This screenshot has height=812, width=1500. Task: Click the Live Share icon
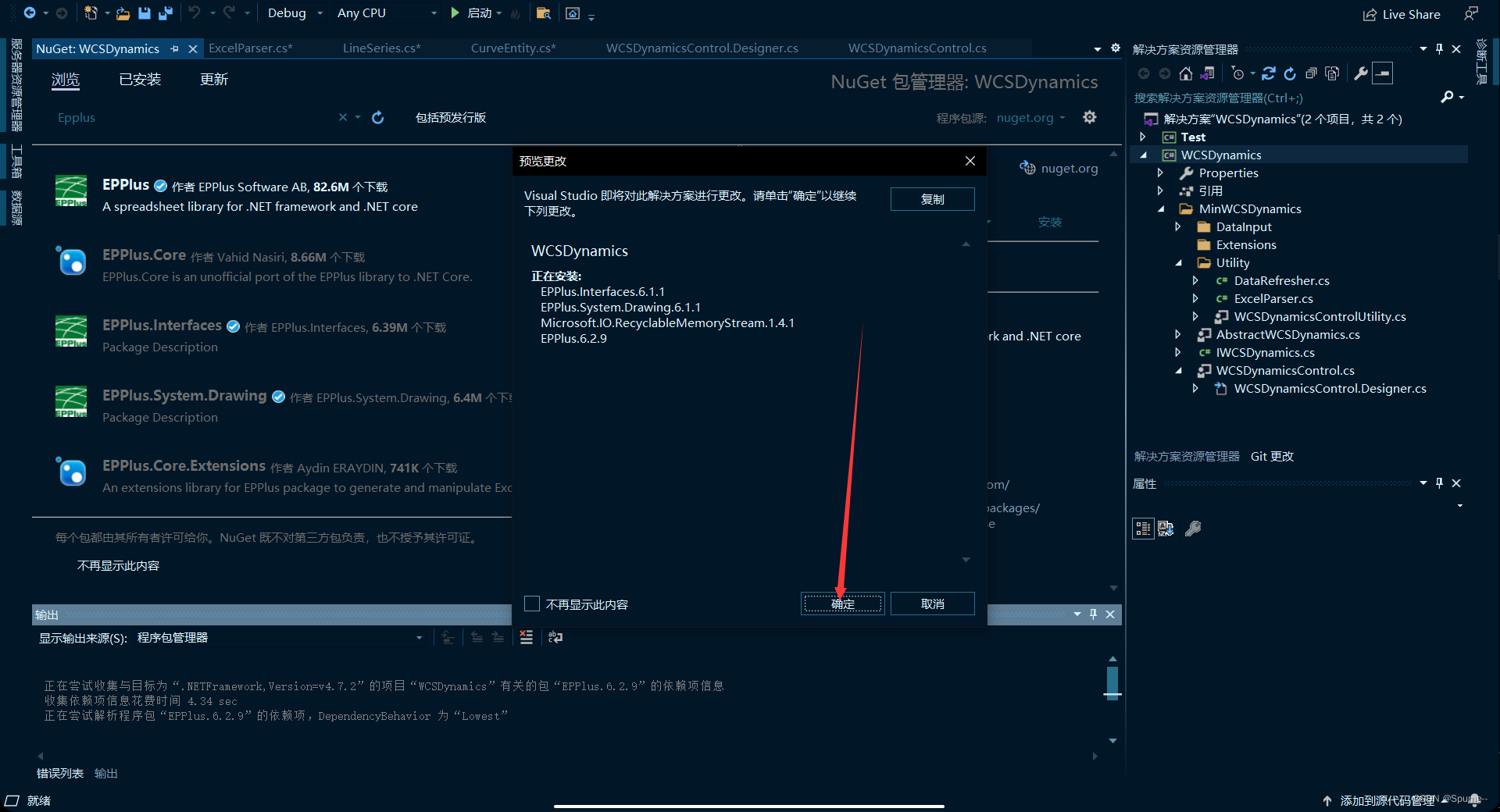click(x=1370, y=14)
